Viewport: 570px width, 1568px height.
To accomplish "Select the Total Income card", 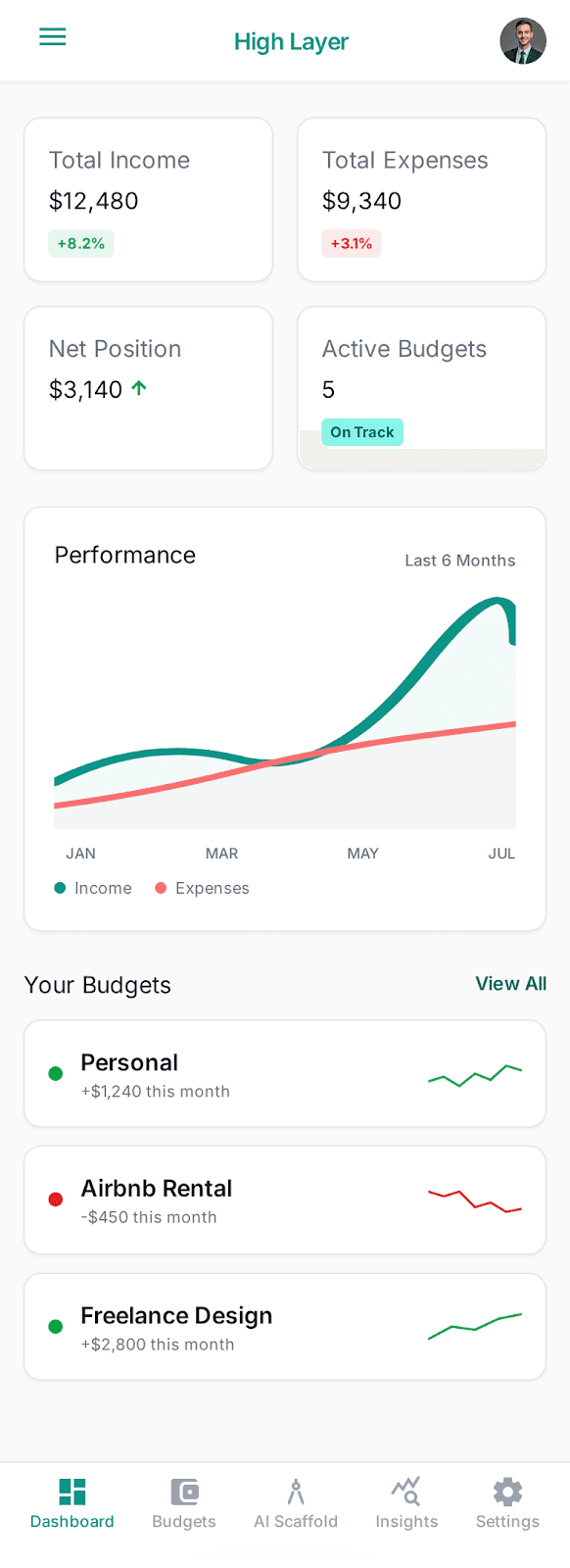I will tap(148, 200).
